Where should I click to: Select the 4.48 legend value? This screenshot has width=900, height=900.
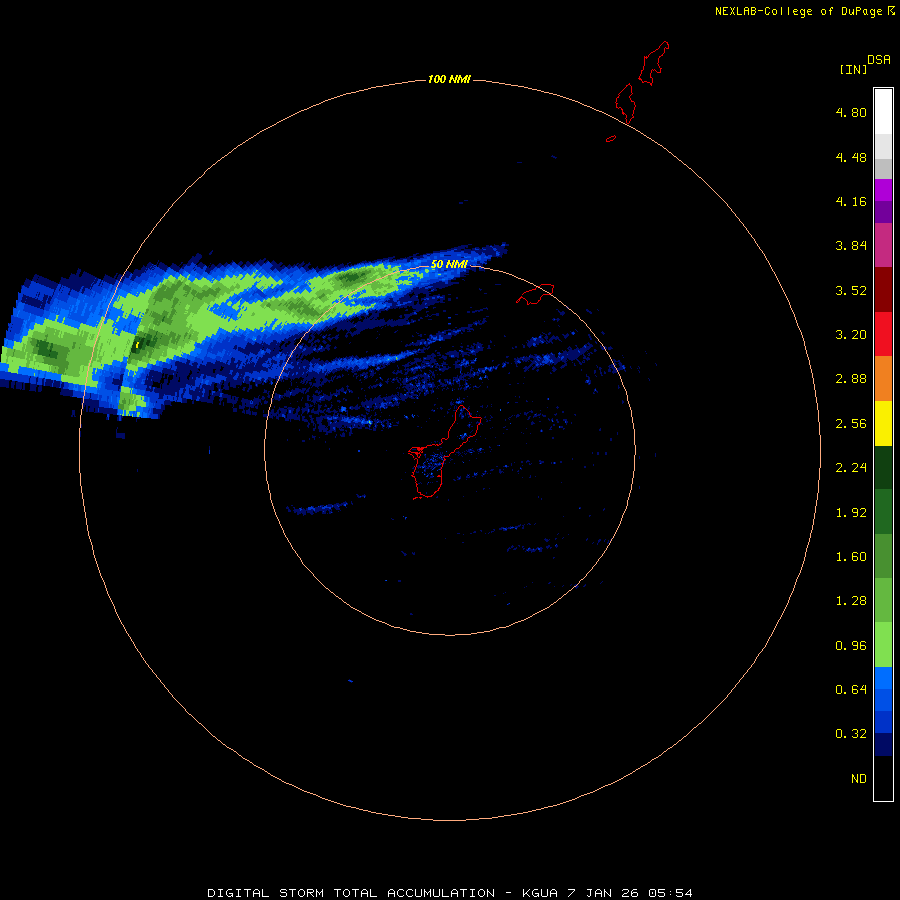tap(851, 157)
